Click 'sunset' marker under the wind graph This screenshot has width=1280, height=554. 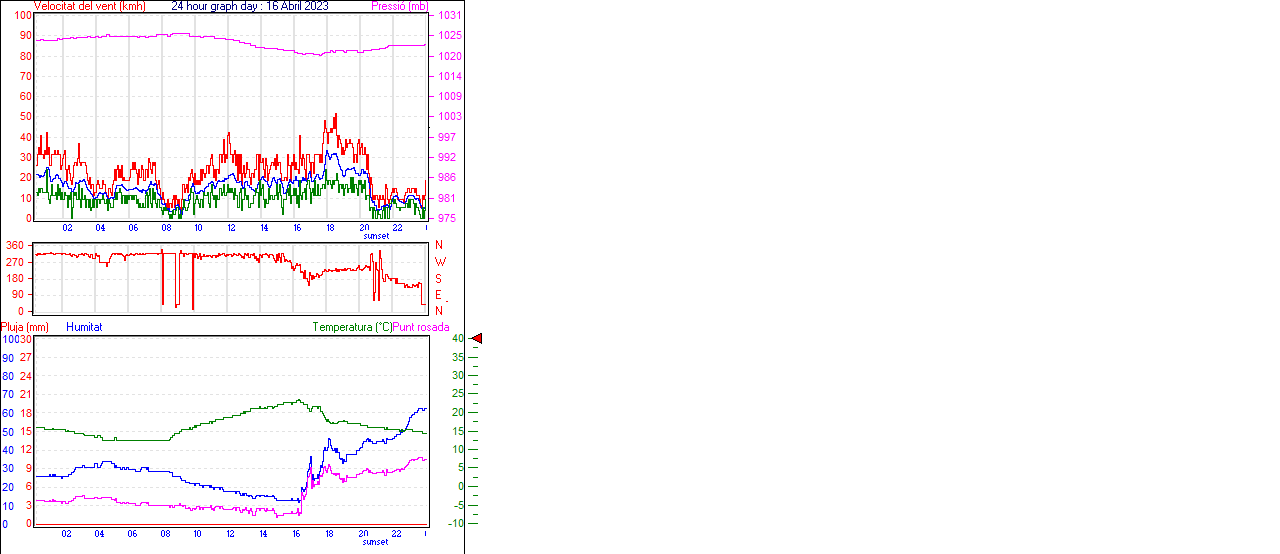click(376, 236)
